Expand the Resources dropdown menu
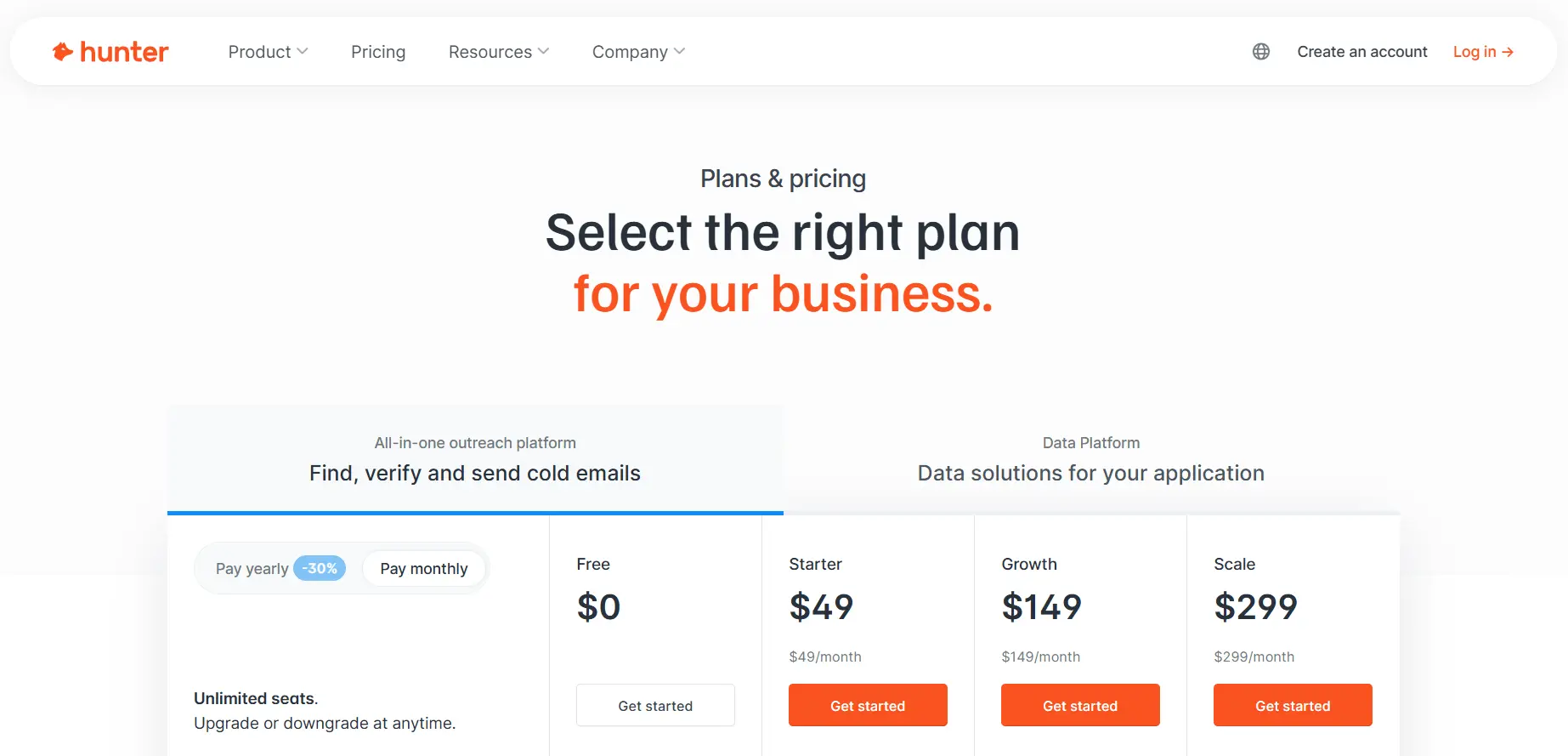 (x=499, y=52)
